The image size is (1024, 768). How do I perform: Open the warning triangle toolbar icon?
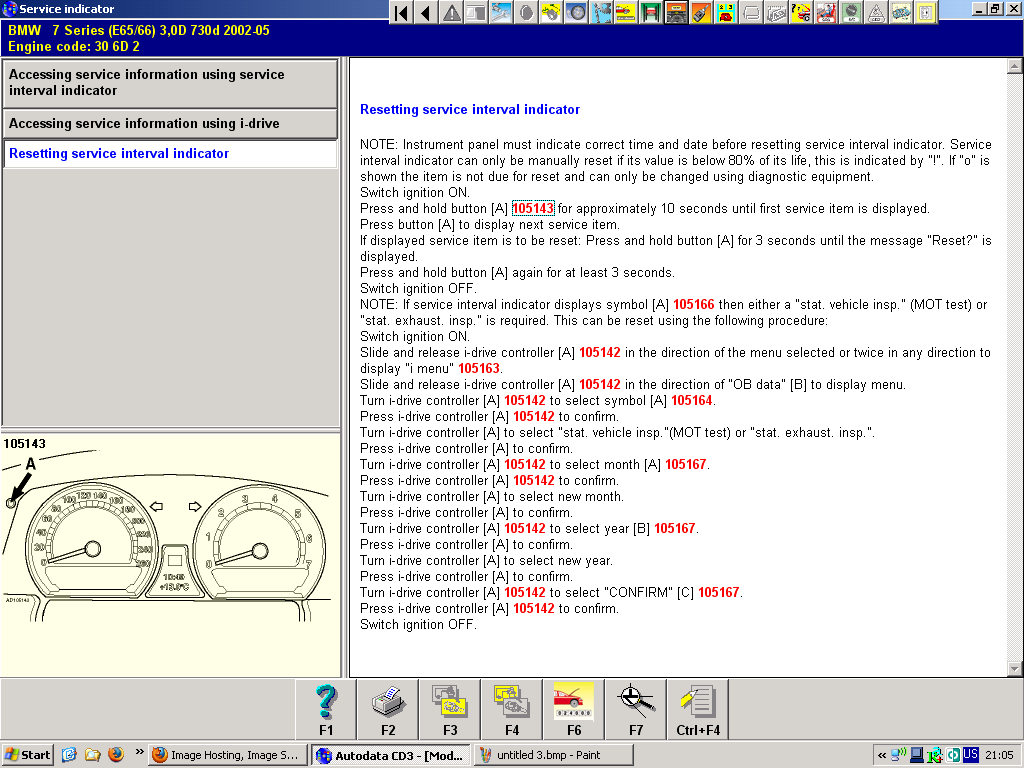(451, 12)
